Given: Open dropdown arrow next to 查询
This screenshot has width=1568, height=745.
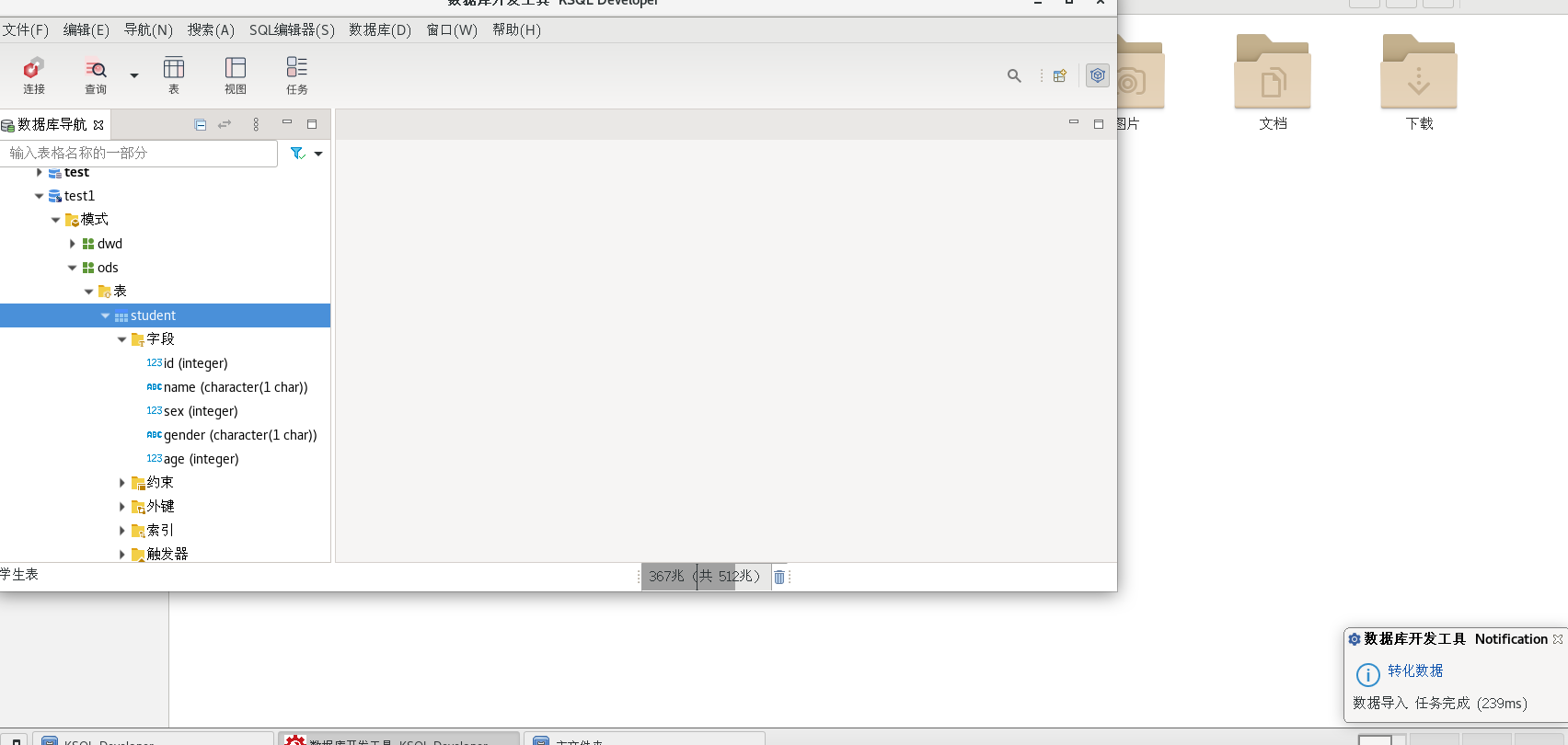Looking at the screenshot, I should 134,75.
